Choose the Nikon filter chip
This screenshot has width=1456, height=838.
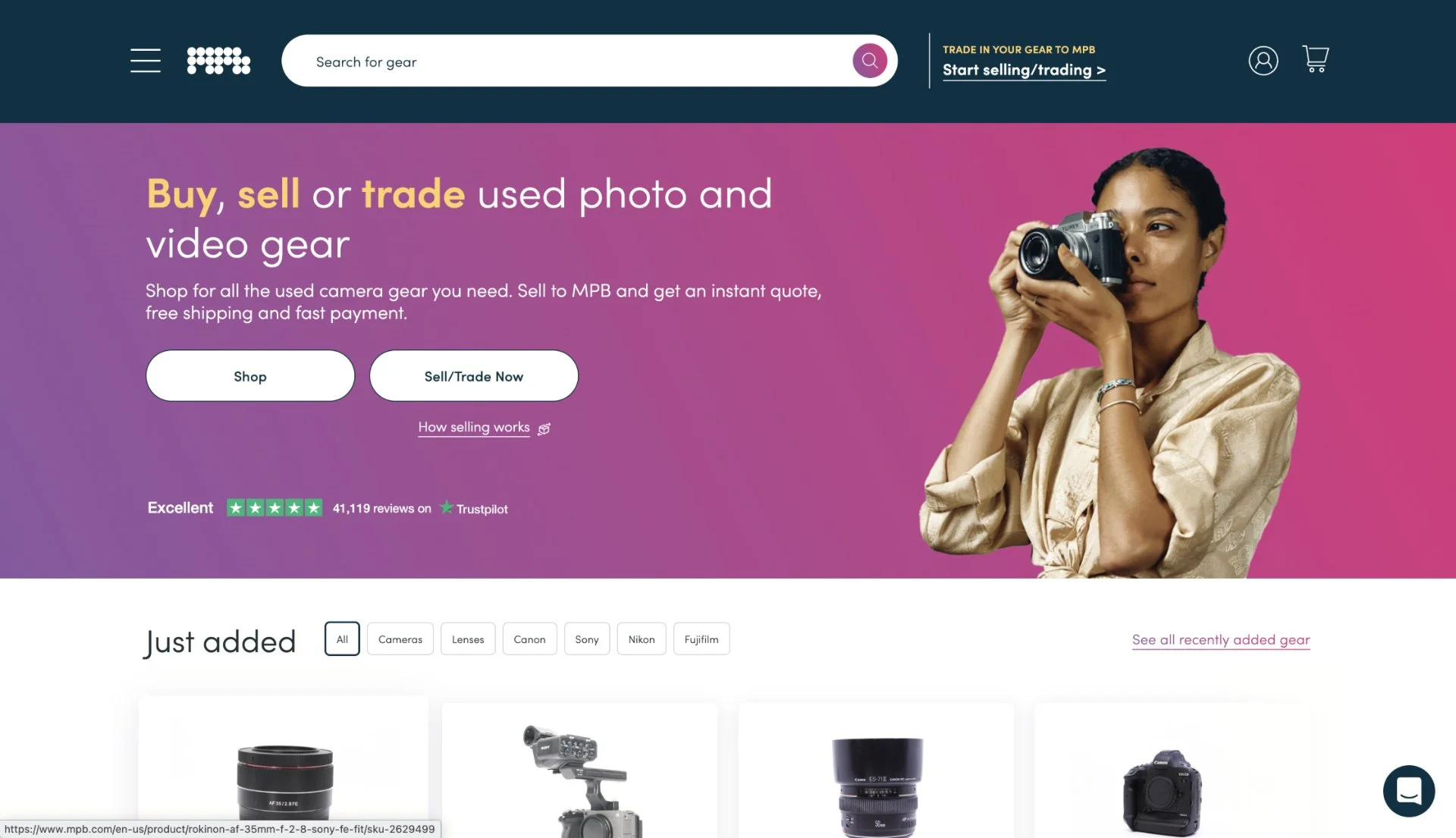642,639
